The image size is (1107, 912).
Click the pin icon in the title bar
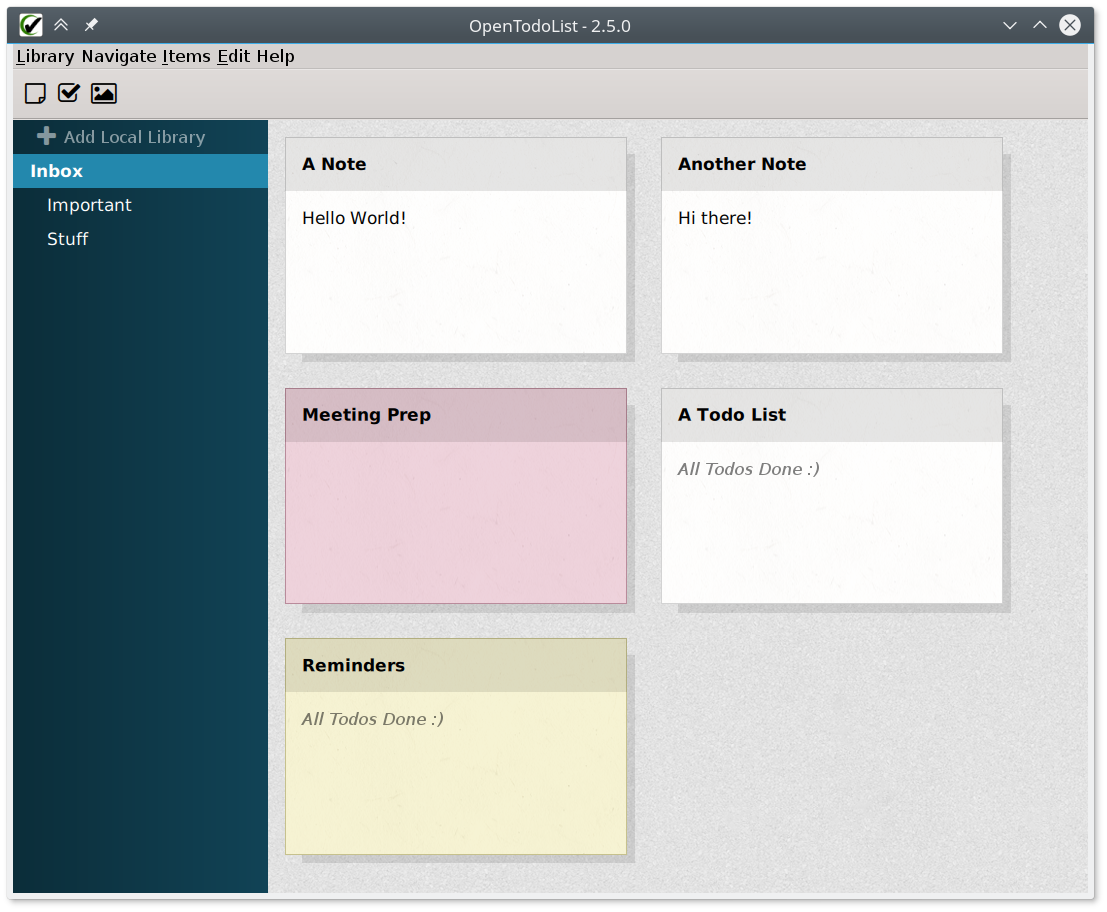coord(91,25)
